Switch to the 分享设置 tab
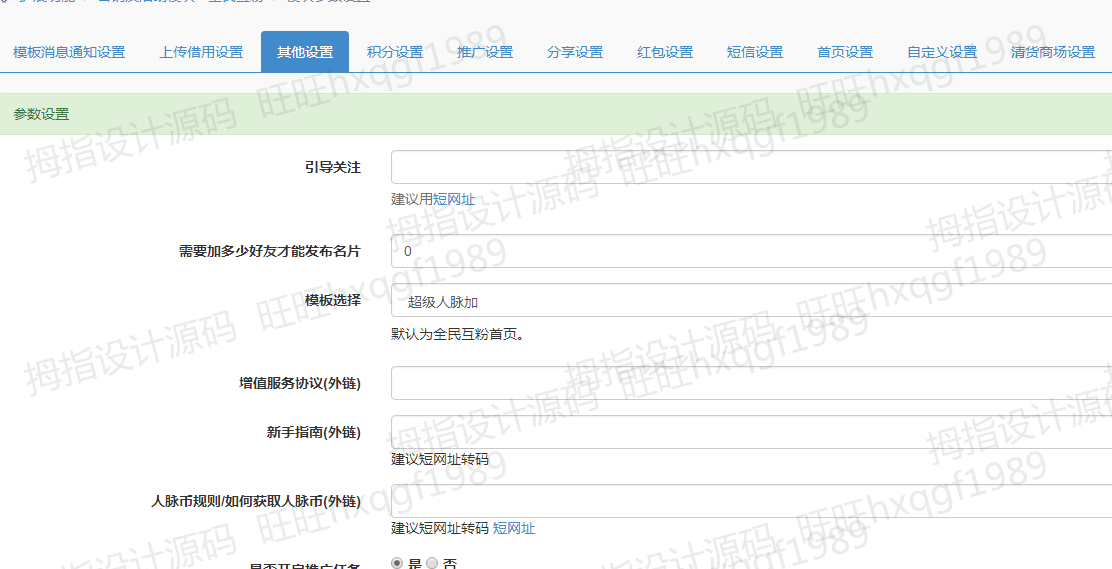 point(575,52)
